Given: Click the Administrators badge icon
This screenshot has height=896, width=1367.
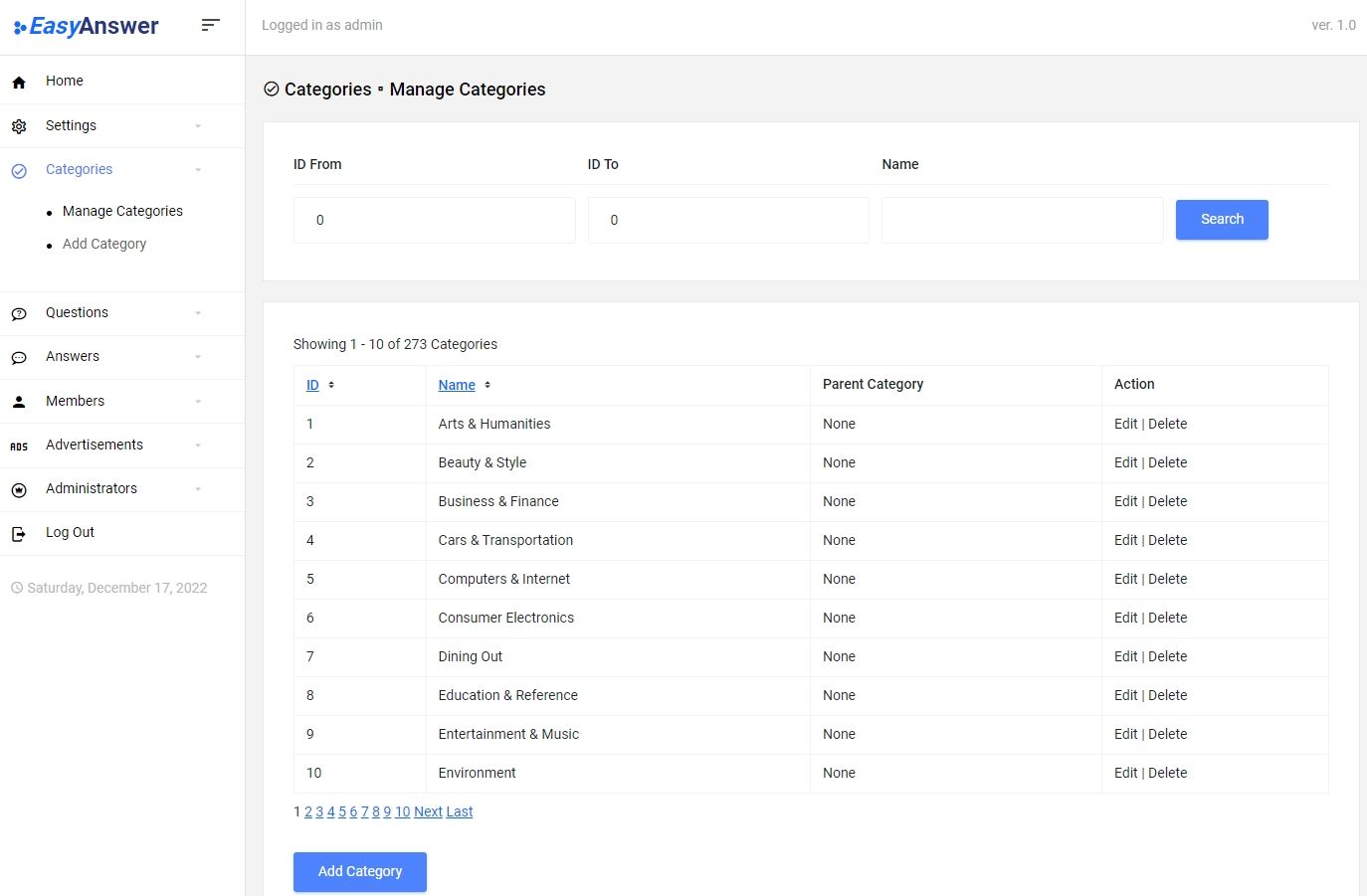Looking at the screenshot, I should 19,490.
